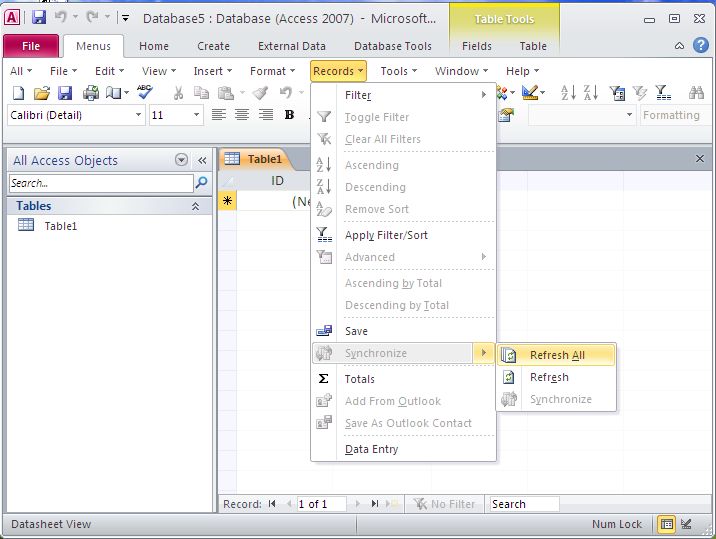
Task: Go to last record navigation button
Action: click(375, 504)
